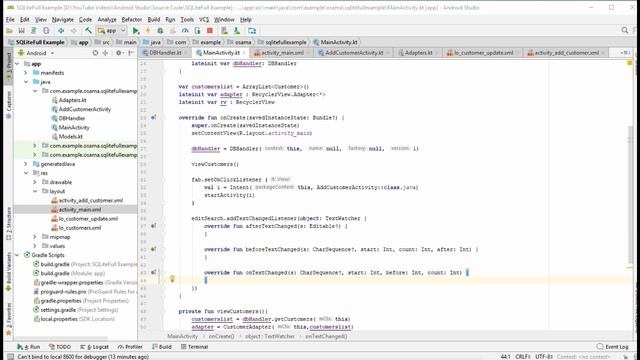
Task: Click the Open folder toolbar icon
Action: click(9, 31)
